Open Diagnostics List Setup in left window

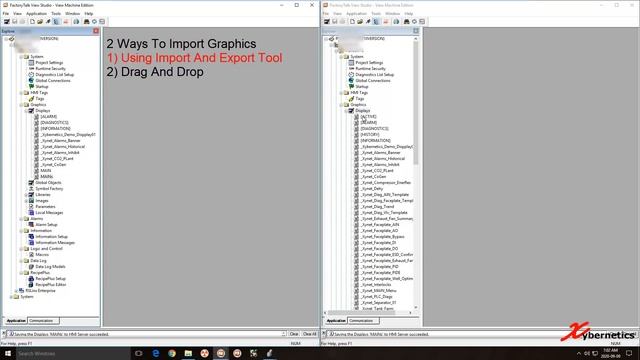tap(55, 75)
